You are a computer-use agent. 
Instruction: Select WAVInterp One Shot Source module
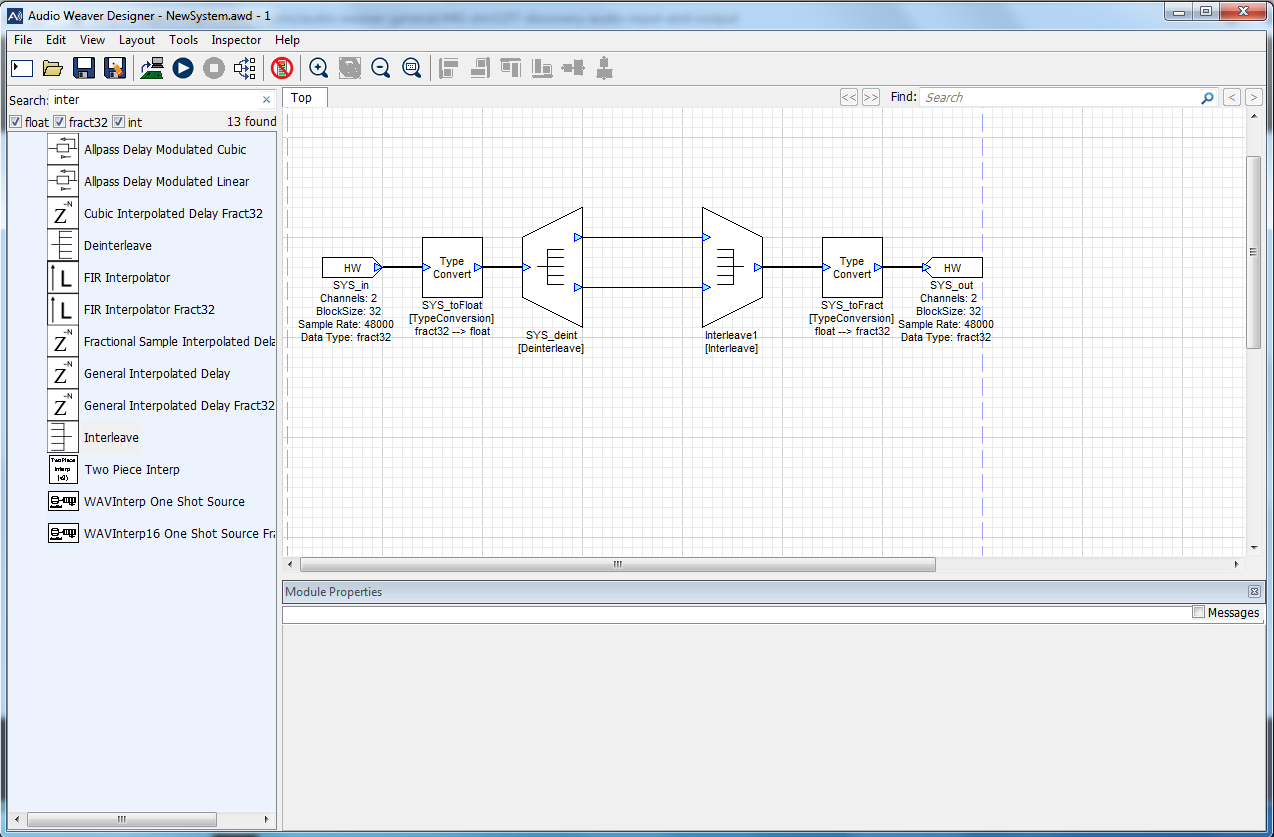[162, 502]
